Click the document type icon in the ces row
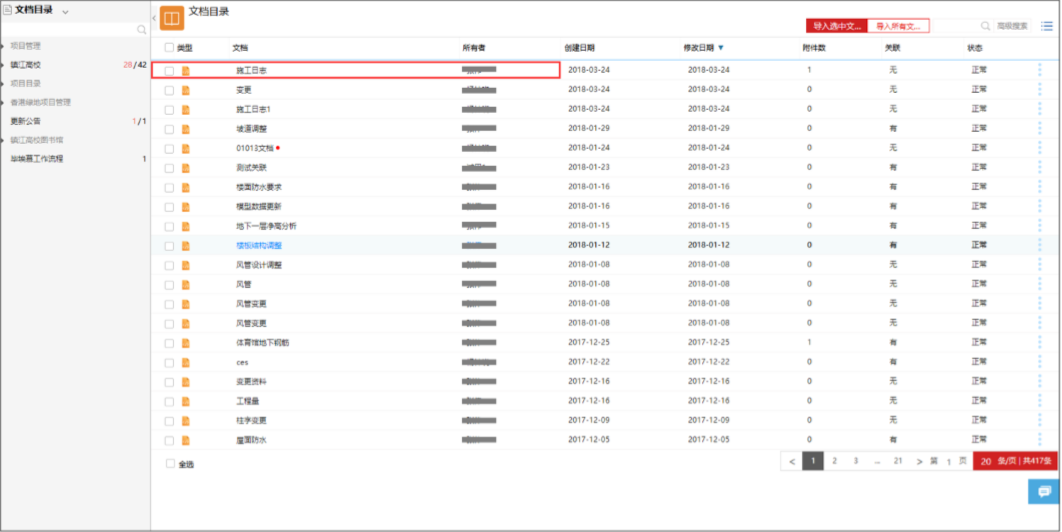Image resolution: width=1062 pixels, height=532 pixels. [x=186, y=363]
